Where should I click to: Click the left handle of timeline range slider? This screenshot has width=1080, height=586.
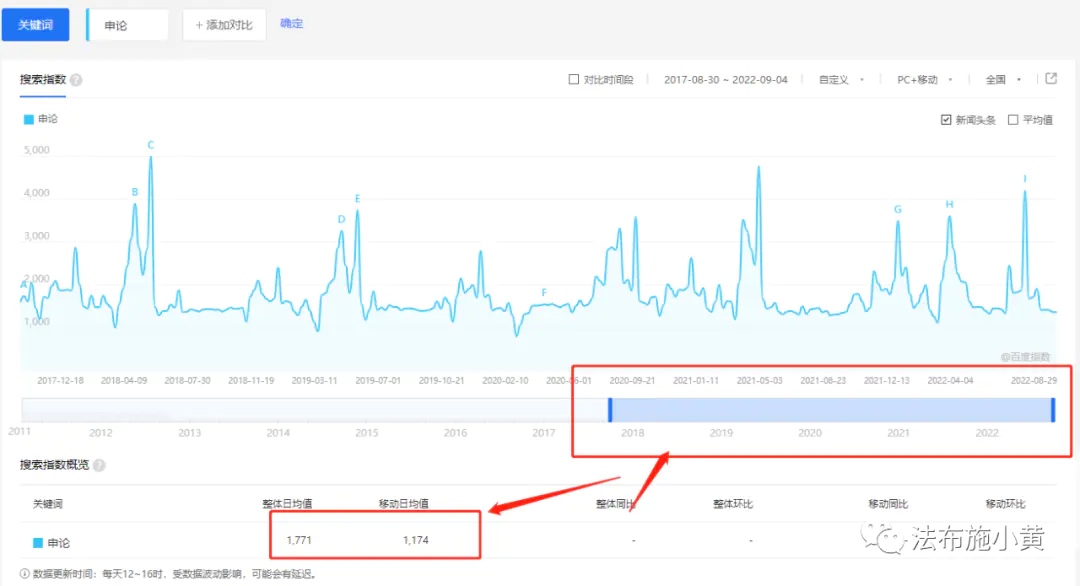(x=609, y=410)
